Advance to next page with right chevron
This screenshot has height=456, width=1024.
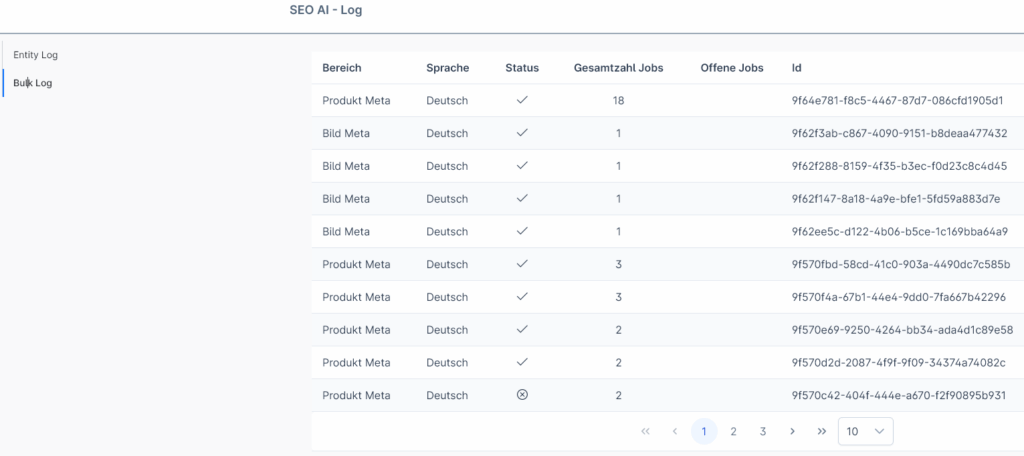pyautogui.click(x=792, y=431)
